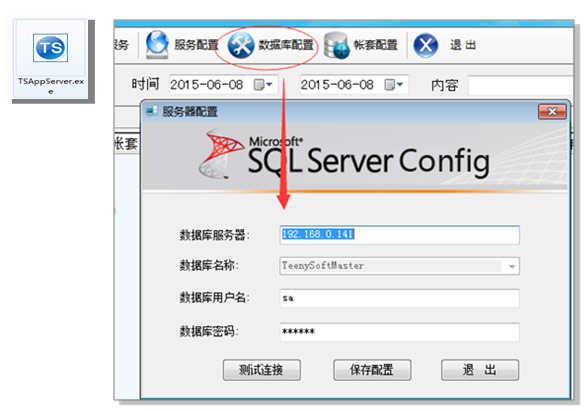Click the 数据库用户名 field containing sa

point(399,298)
